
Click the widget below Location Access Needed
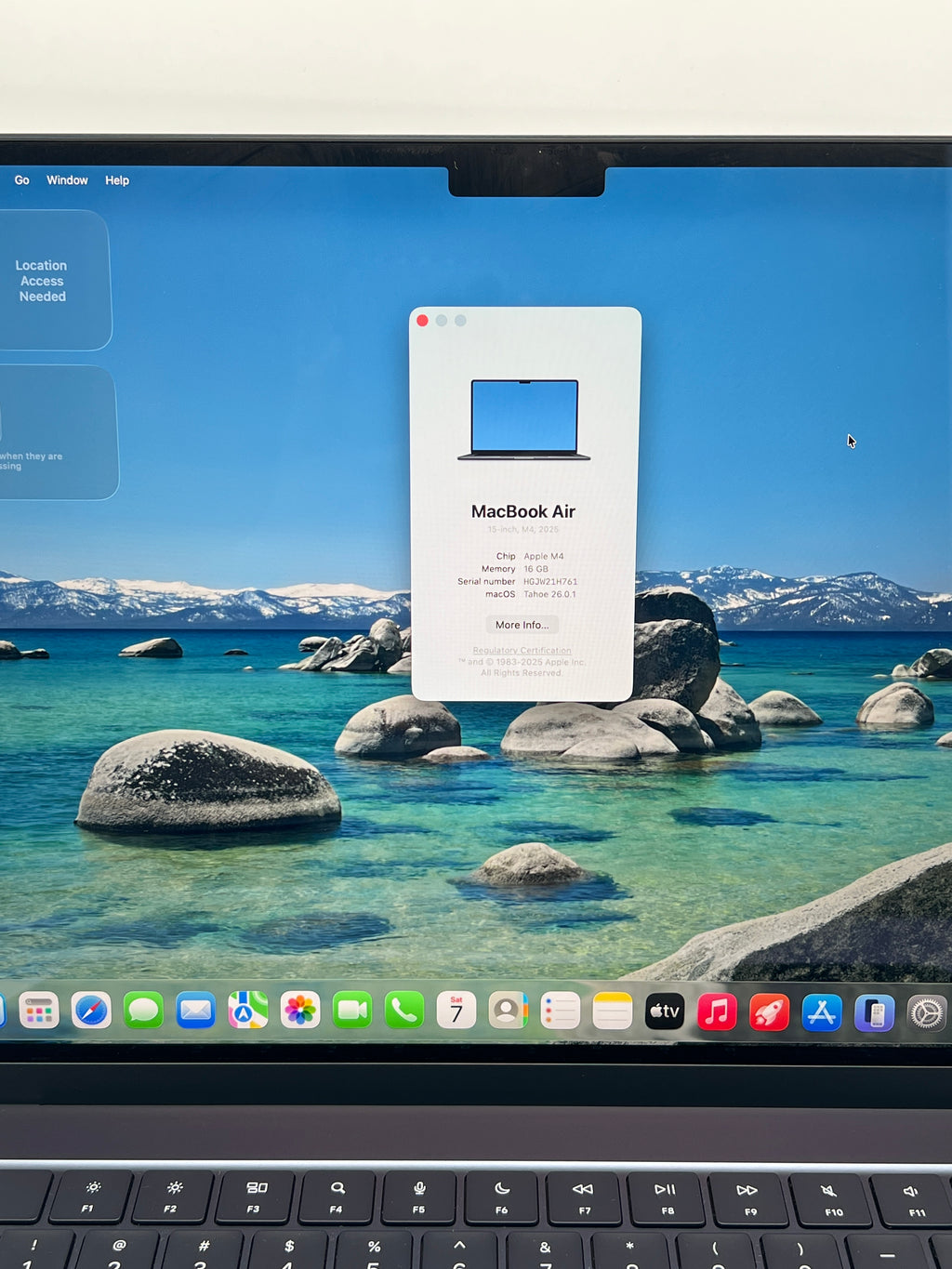(58, 432)
